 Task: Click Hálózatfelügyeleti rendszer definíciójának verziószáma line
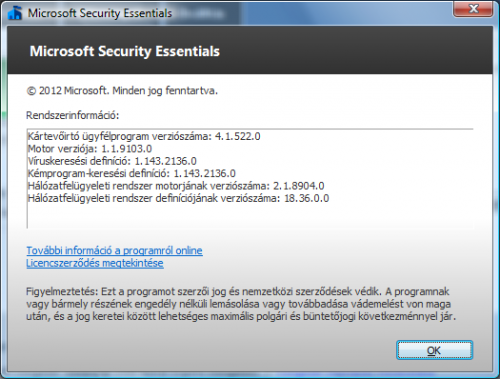tap(178, 198)
